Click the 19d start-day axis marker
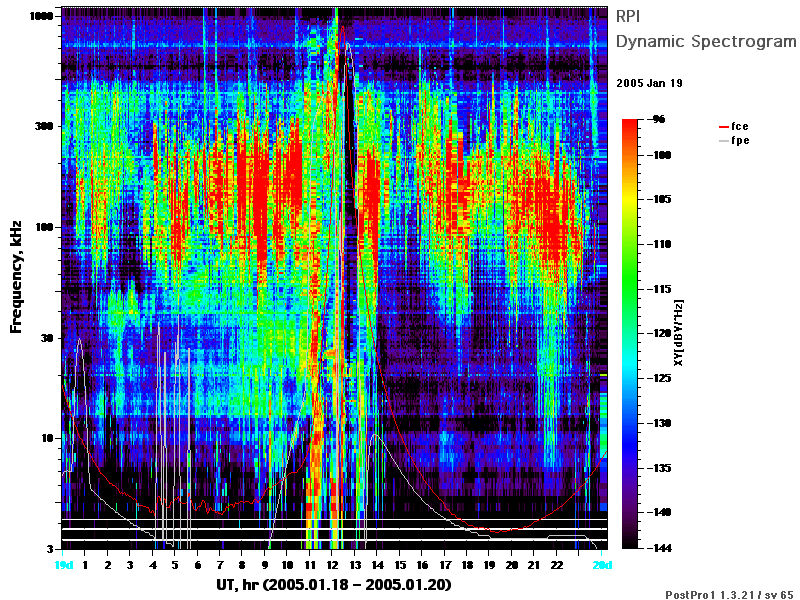This screenshot has width=800, height=600. (x=64, y=565)
